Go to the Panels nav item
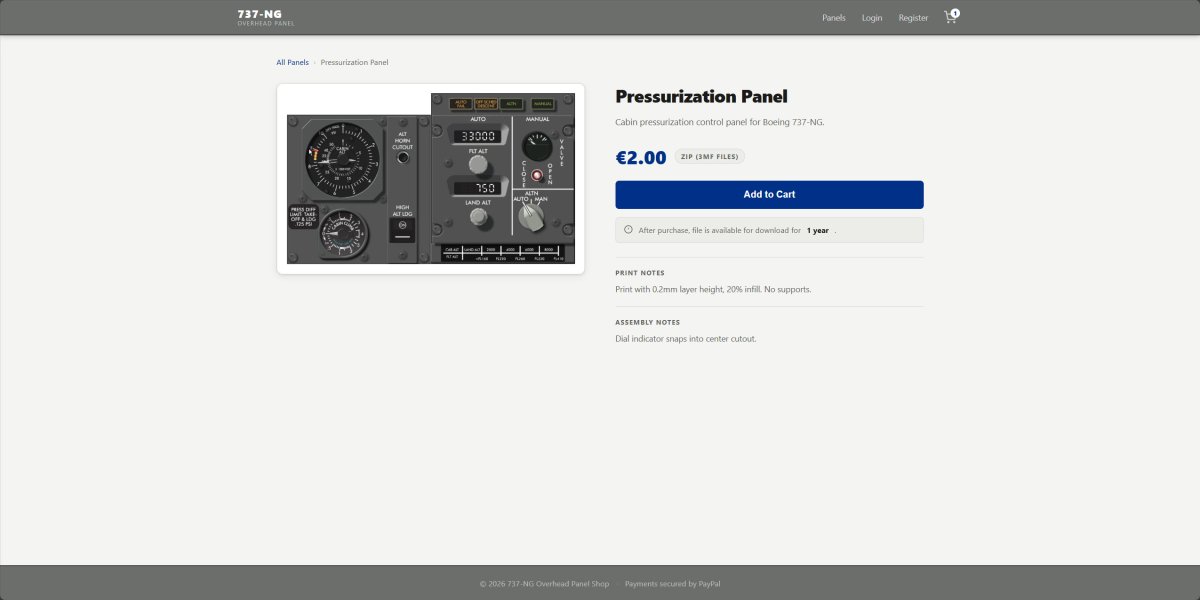This screenshot has height=600, width=1200. pyautogui.click(x=833, y=18)
